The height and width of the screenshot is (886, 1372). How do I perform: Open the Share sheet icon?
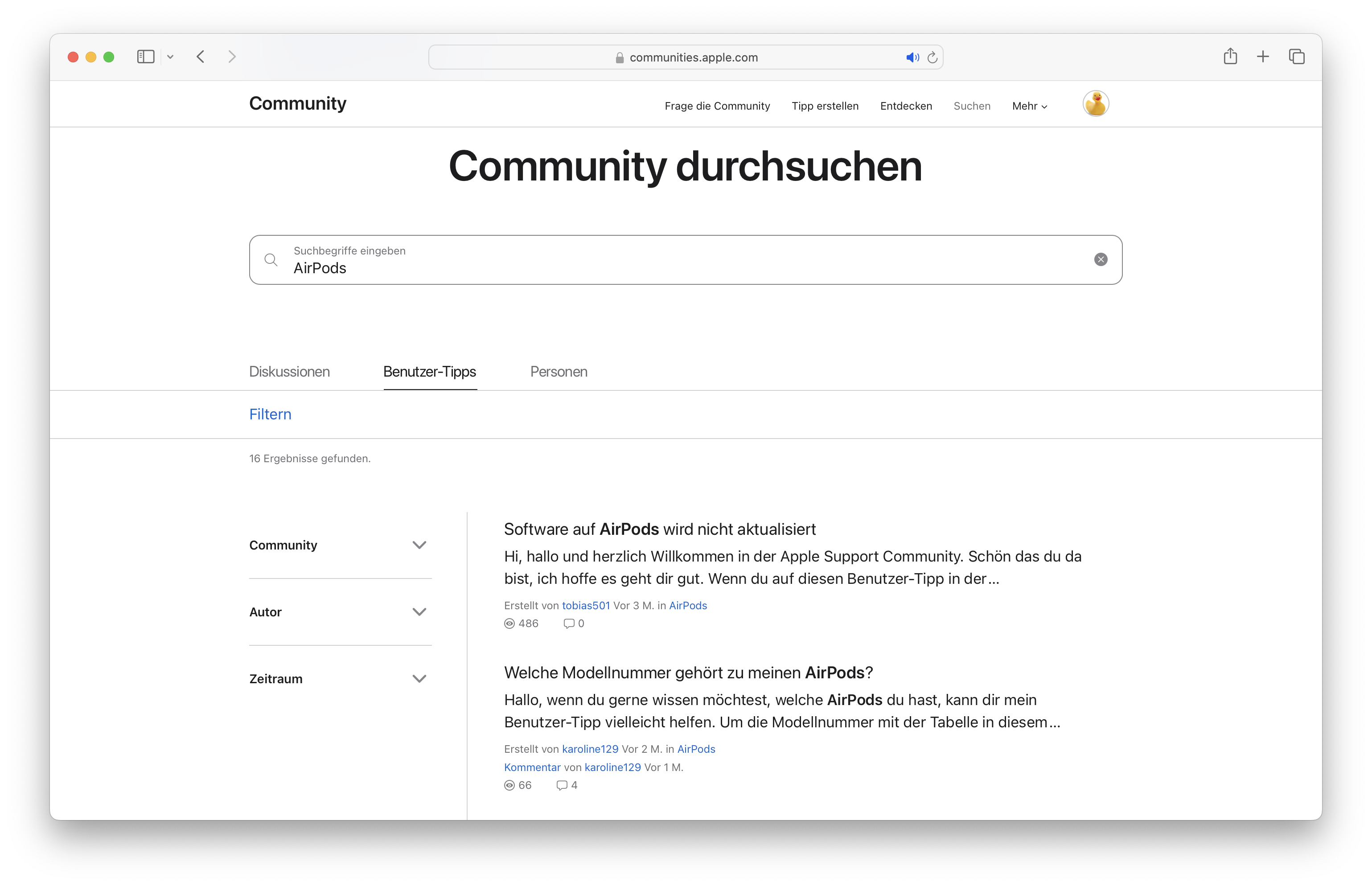click(x=1230, y=57)
